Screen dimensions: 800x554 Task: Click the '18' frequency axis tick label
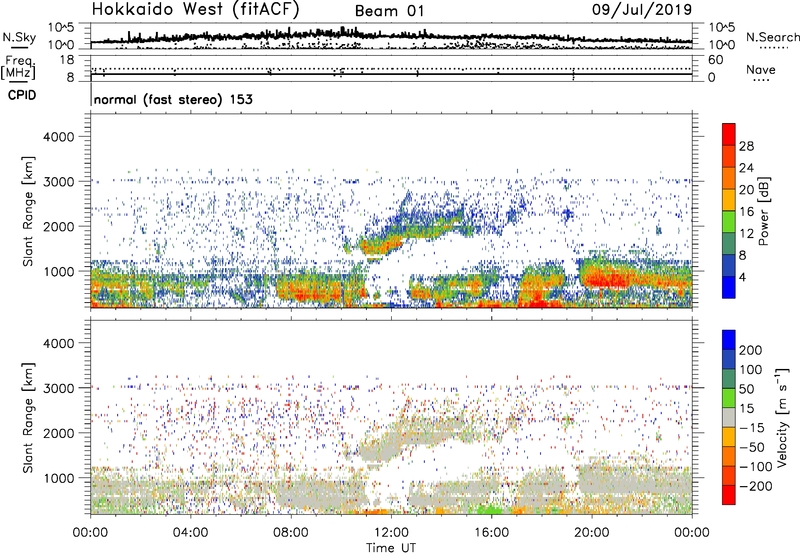(67, 60)
